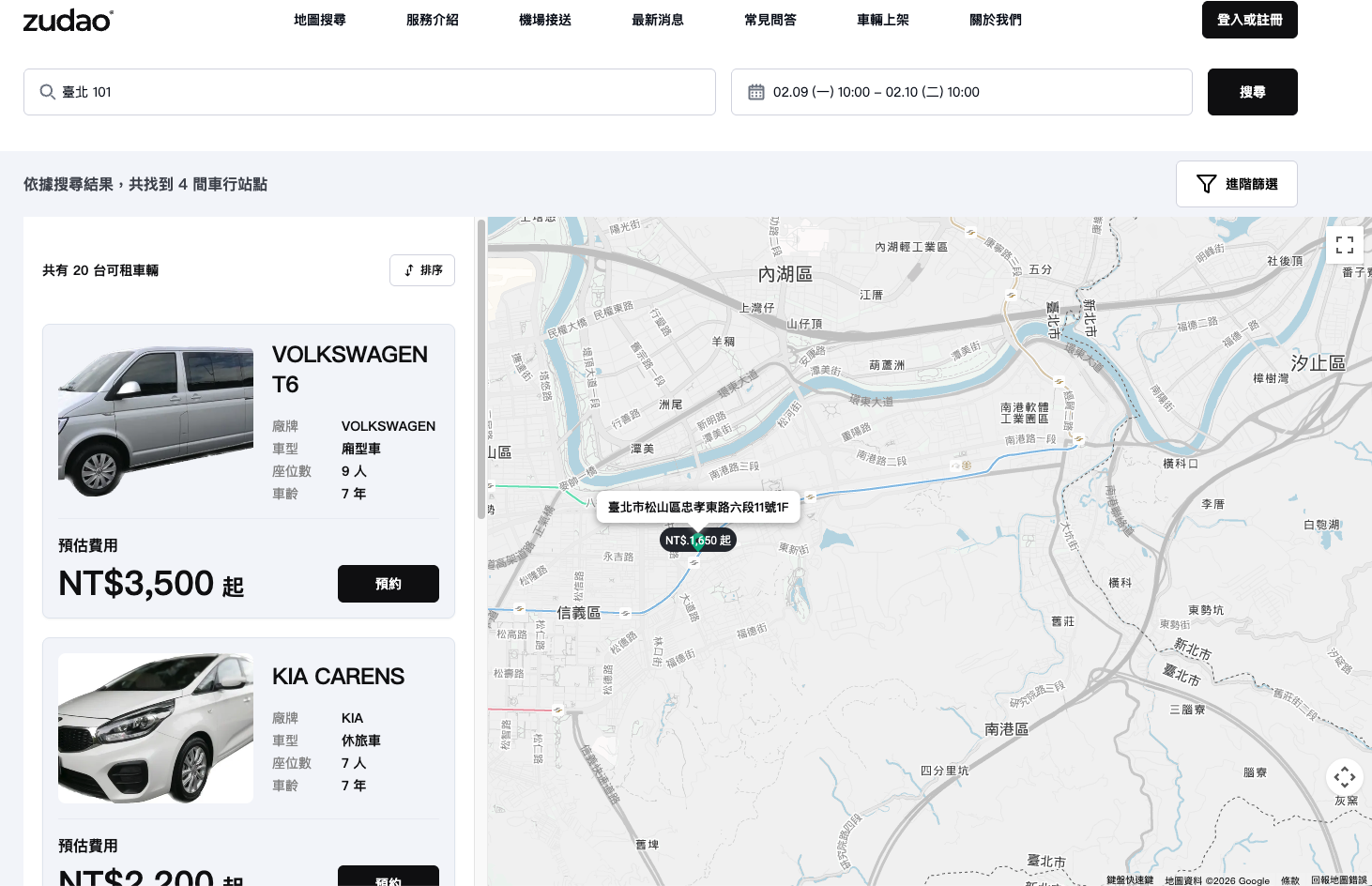Click the calendar icon in date field

pyautogui.click(x=756, y=92)
